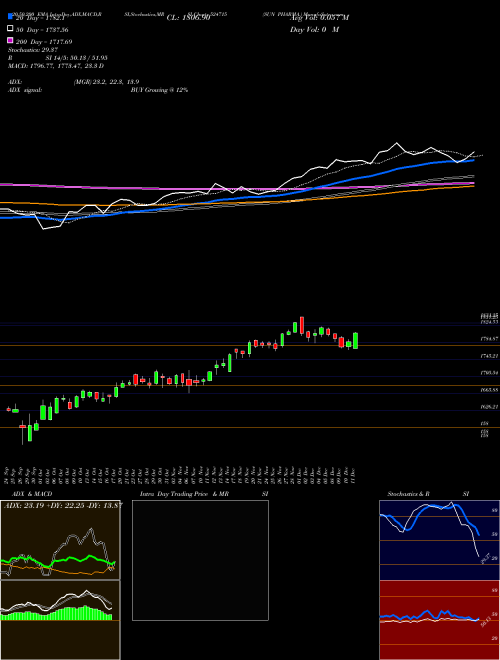Click the 'Stochastics & R' panel title
This screenshot has height=660, width=500.
click(x=409, y=494)
